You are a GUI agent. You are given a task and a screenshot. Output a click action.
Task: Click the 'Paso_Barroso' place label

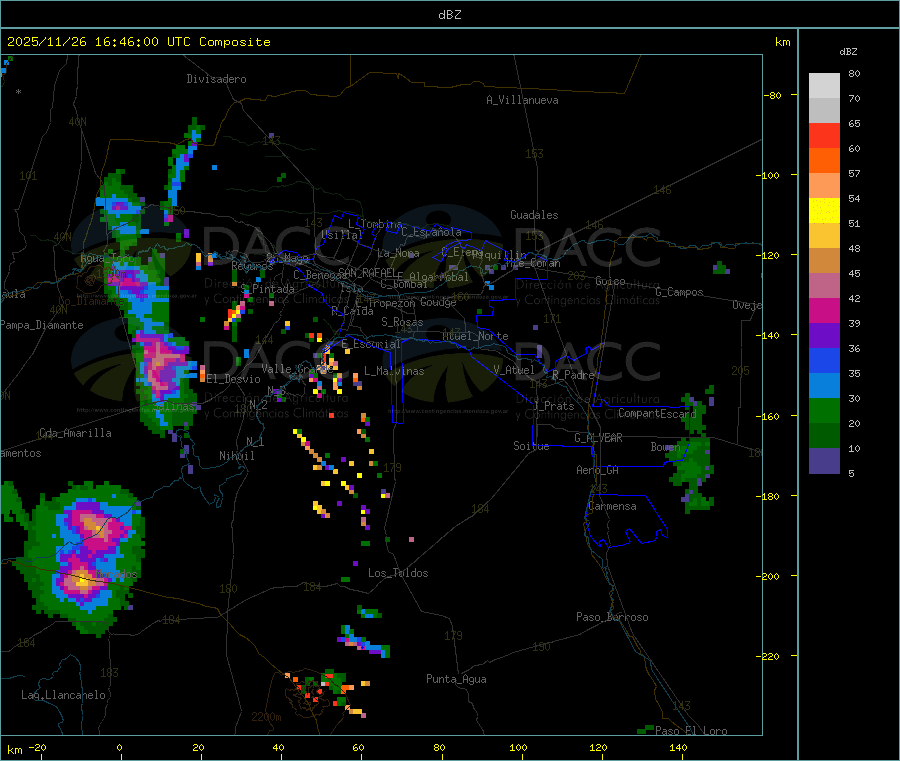(x=612, y=617)
